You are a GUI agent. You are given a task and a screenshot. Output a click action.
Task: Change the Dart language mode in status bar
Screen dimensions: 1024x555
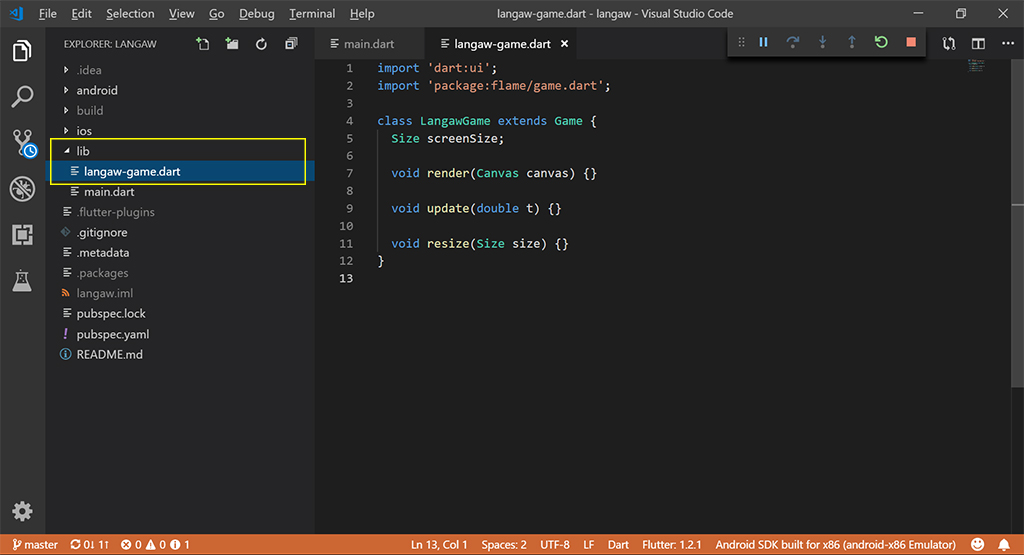(x=618, y=545)
